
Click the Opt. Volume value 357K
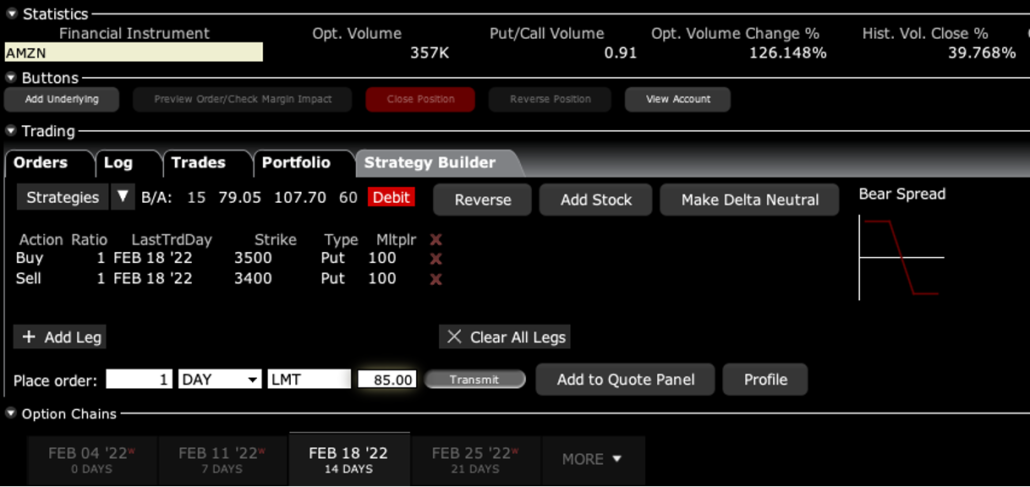[430, 53]
